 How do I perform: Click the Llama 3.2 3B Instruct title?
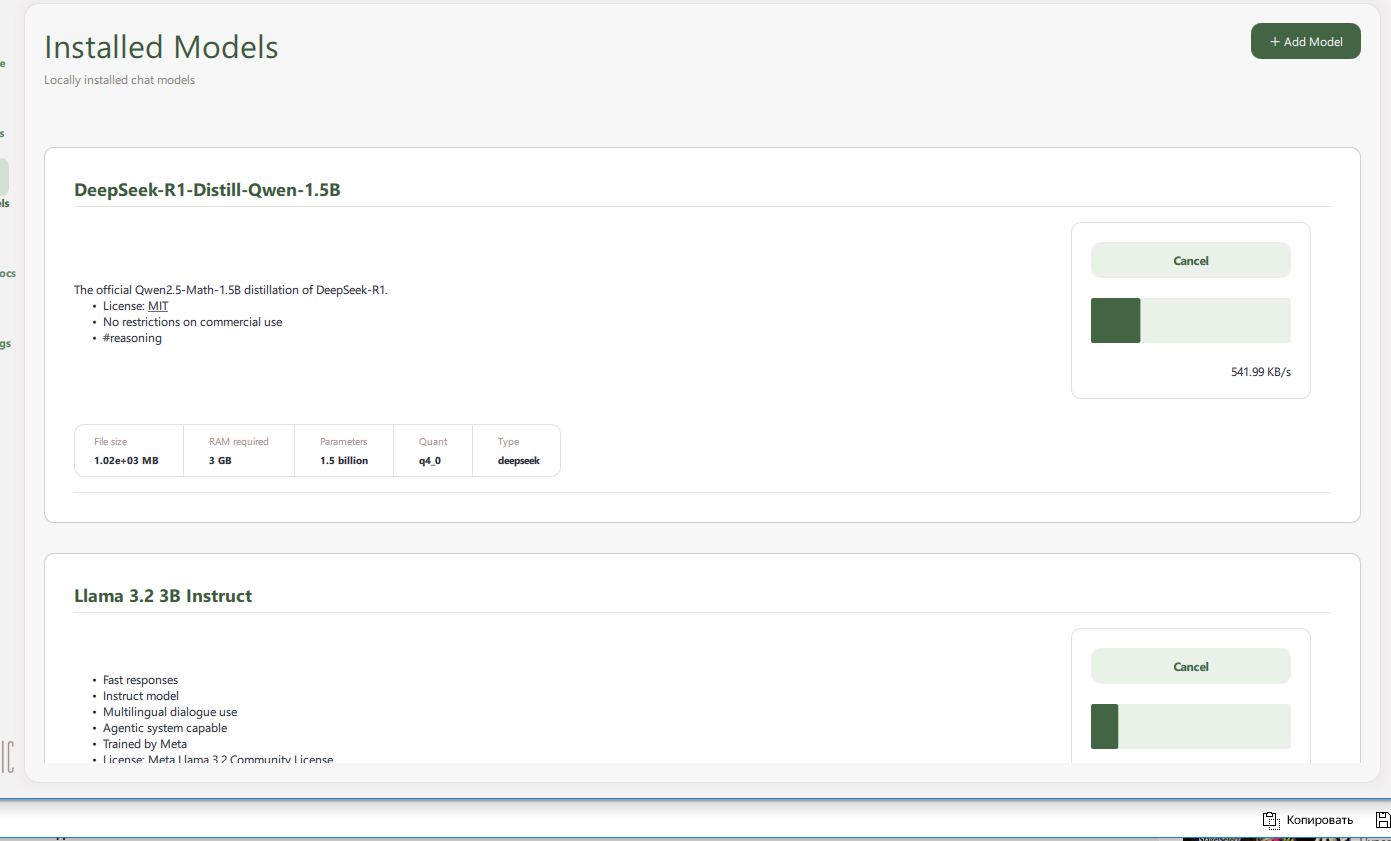pos(163,596)
